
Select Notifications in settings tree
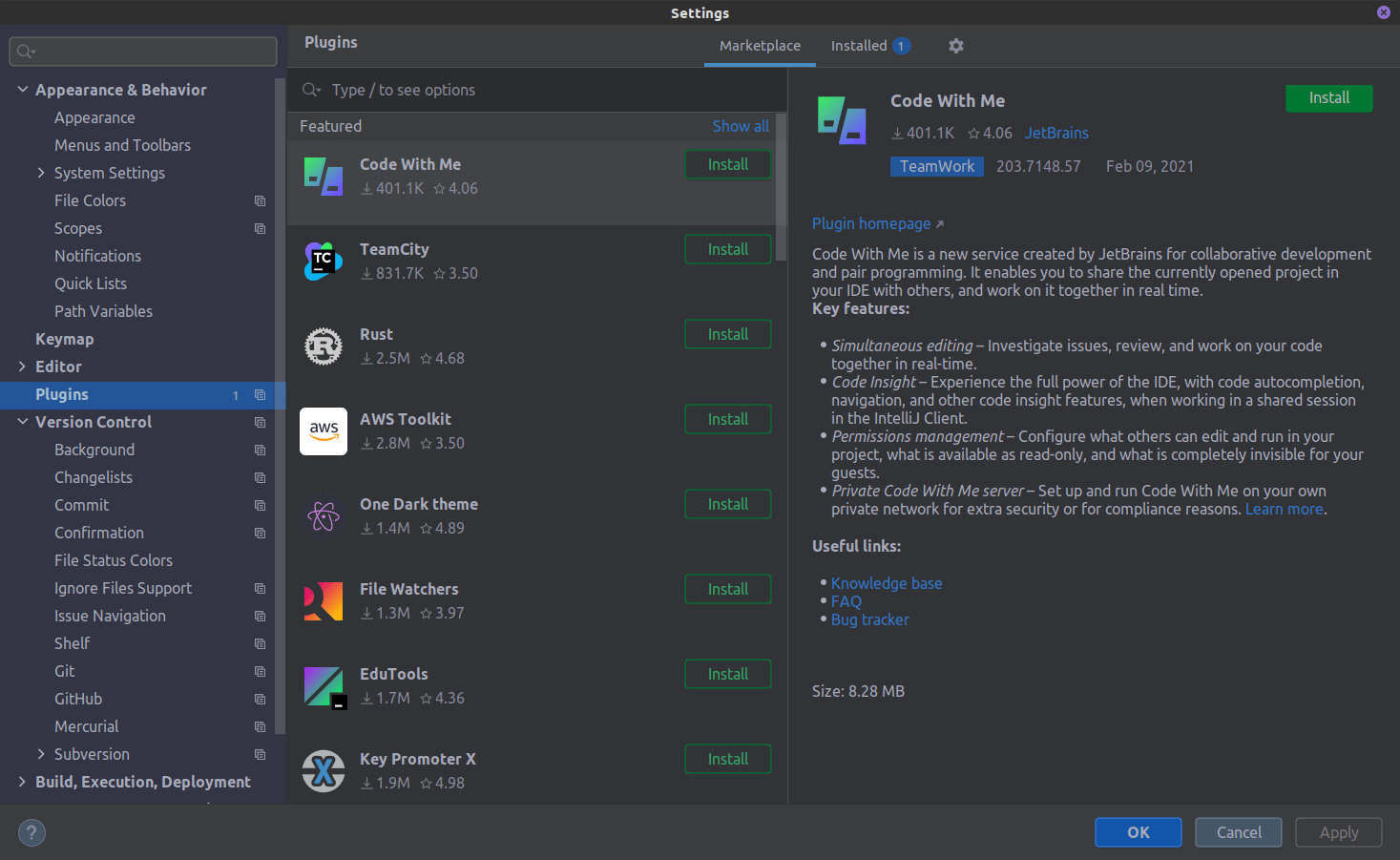point(97,256)
